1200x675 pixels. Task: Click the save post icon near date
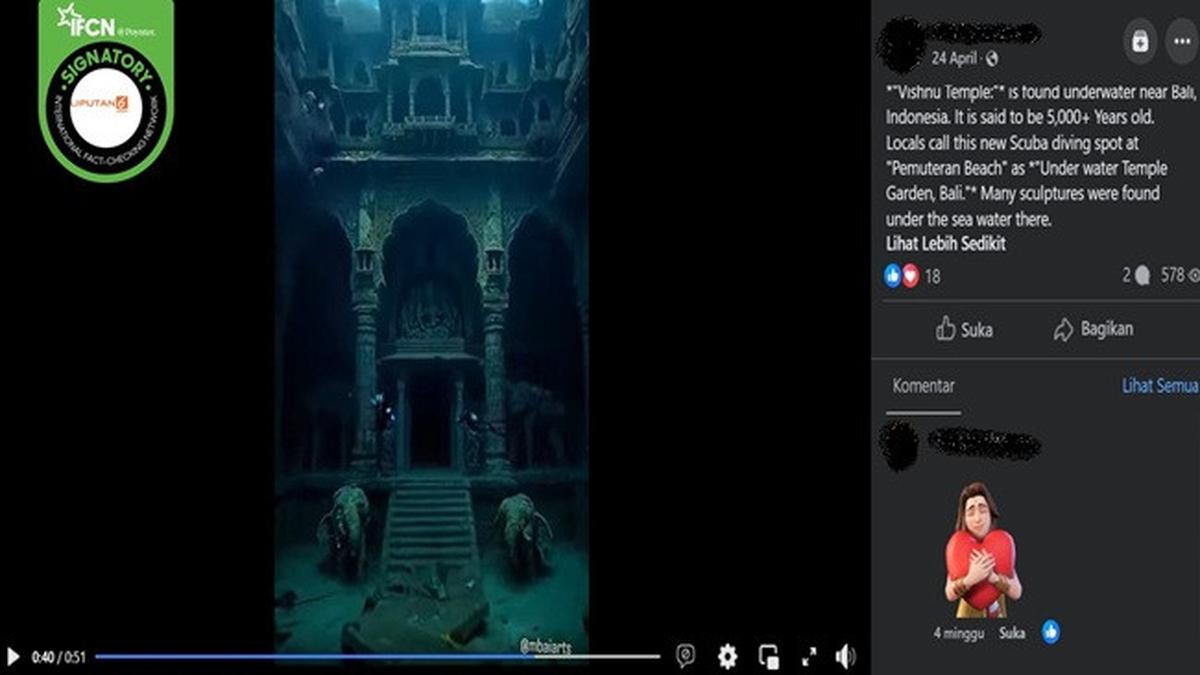point(1138,41)
